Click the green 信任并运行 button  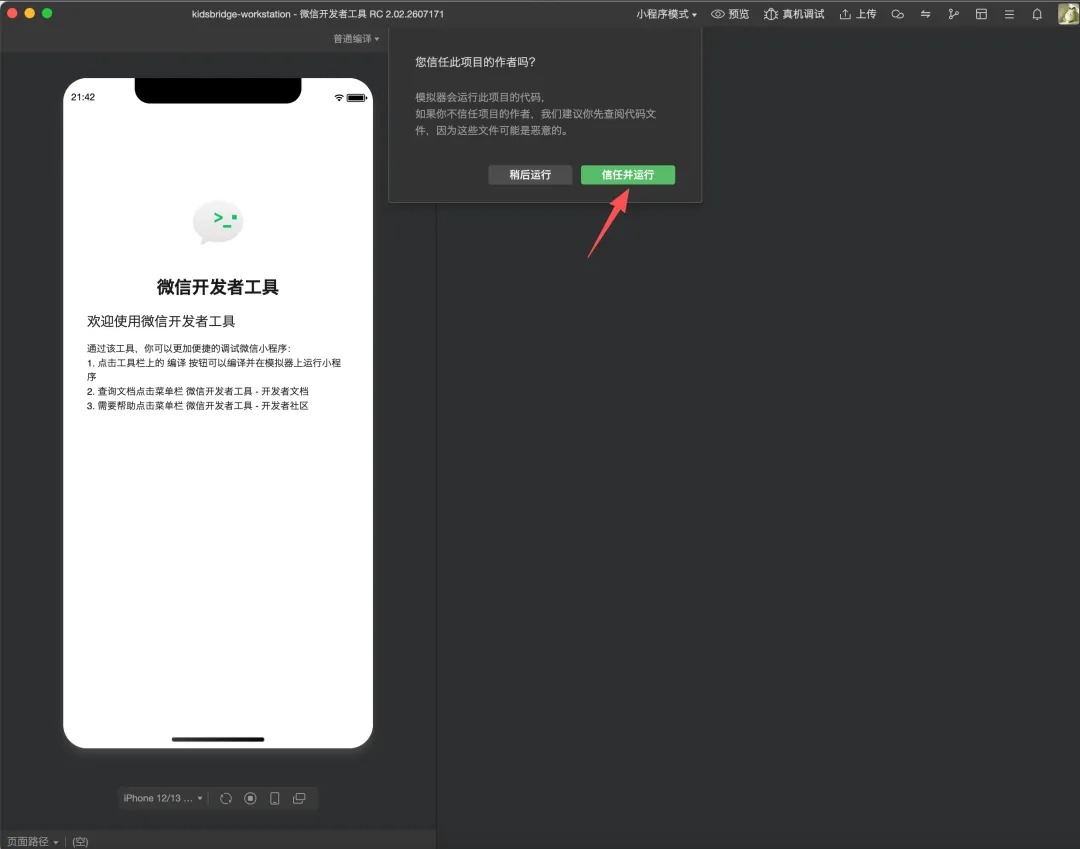click(627, 175)
